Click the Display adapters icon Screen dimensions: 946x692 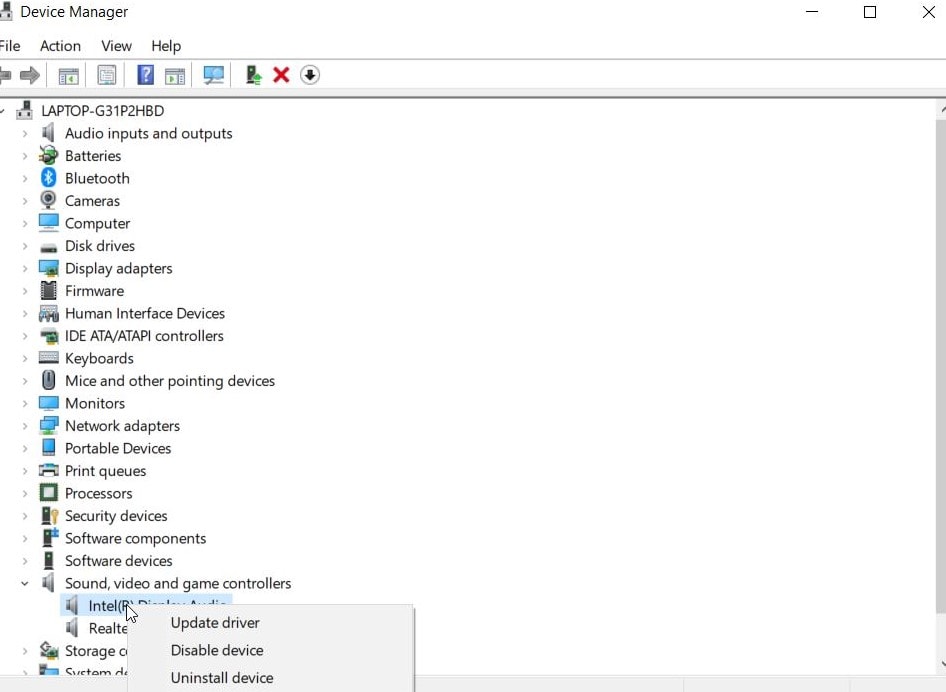click(x=48, y=268)
